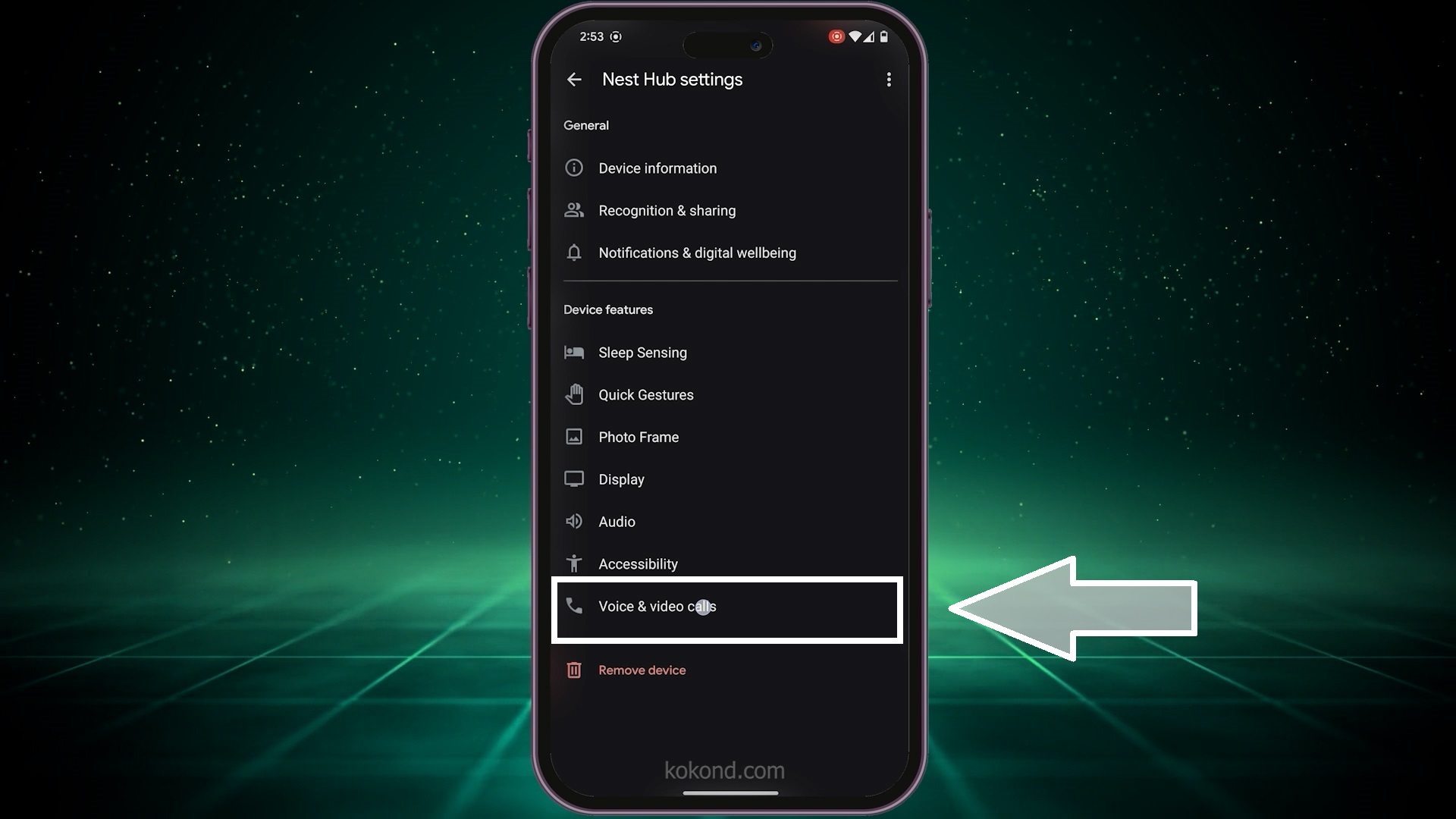Open Accessibility settings
The height and width of the screenshot is (819, 1456).
coord(638,563)
